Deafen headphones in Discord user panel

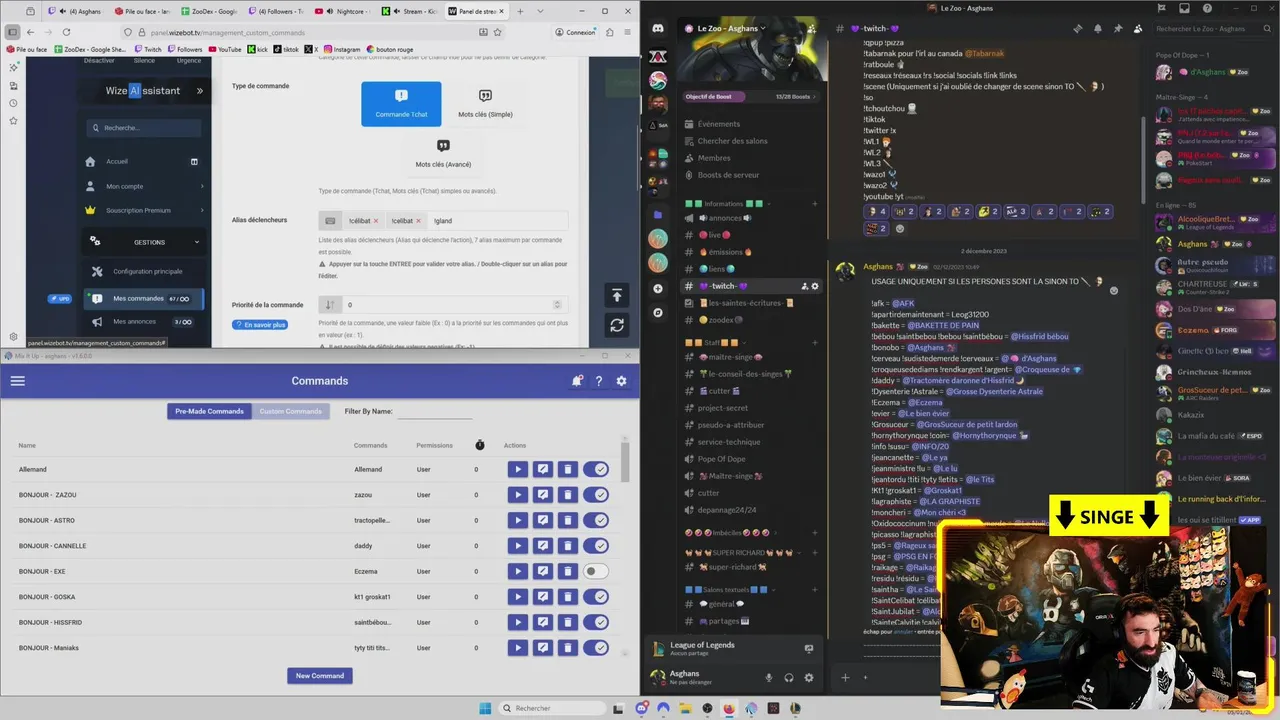tap(789, 677)
